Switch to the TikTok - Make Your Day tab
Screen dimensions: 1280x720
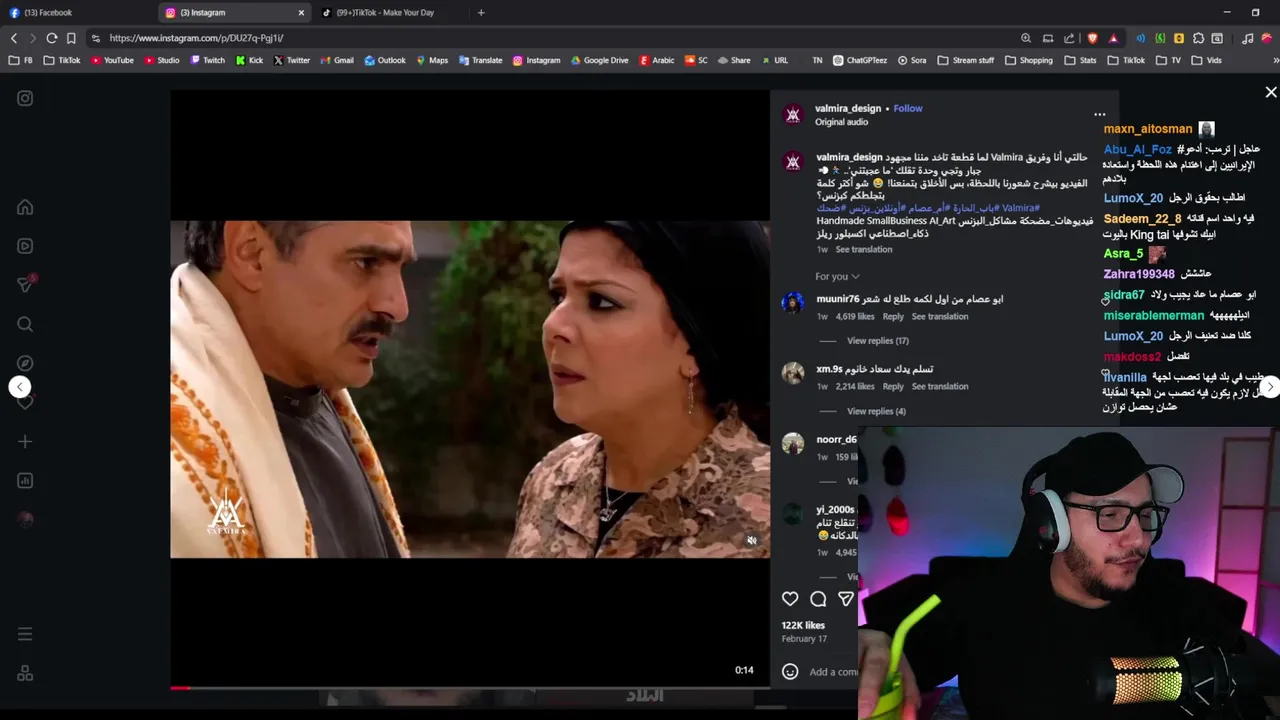[x=389, y=13]
